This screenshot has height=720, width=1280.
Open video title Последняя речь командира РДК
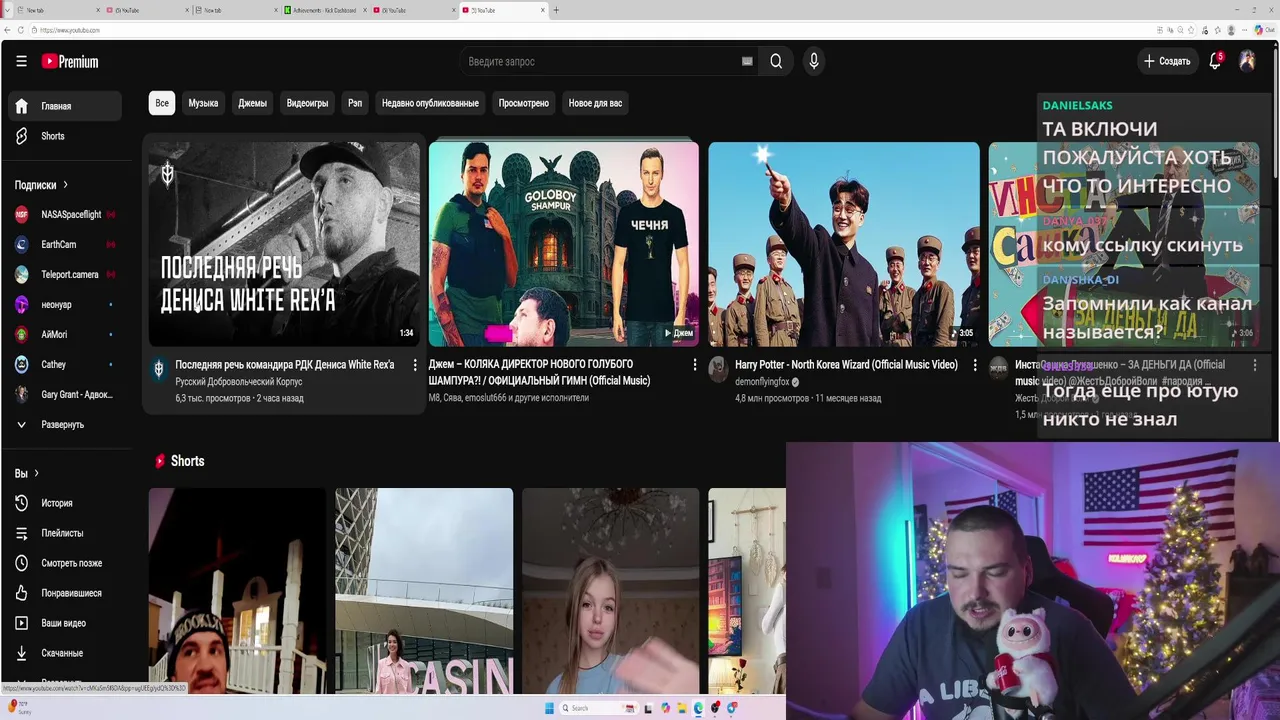click(x=285, y=365)
